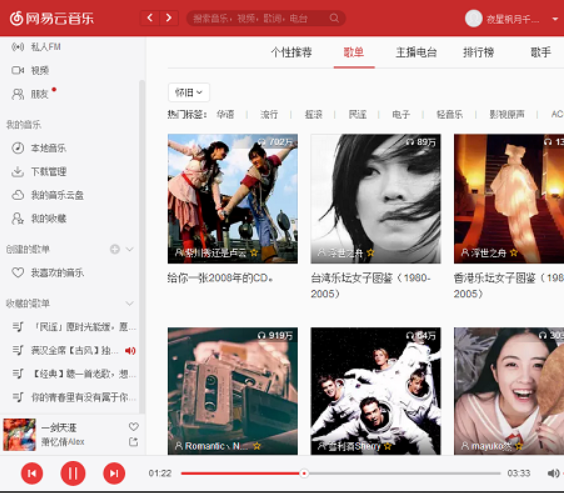The height and width of the screenshot is (493, 564).
Task: Switch to the 排行榜 tab
Action: tap(478, 53)
